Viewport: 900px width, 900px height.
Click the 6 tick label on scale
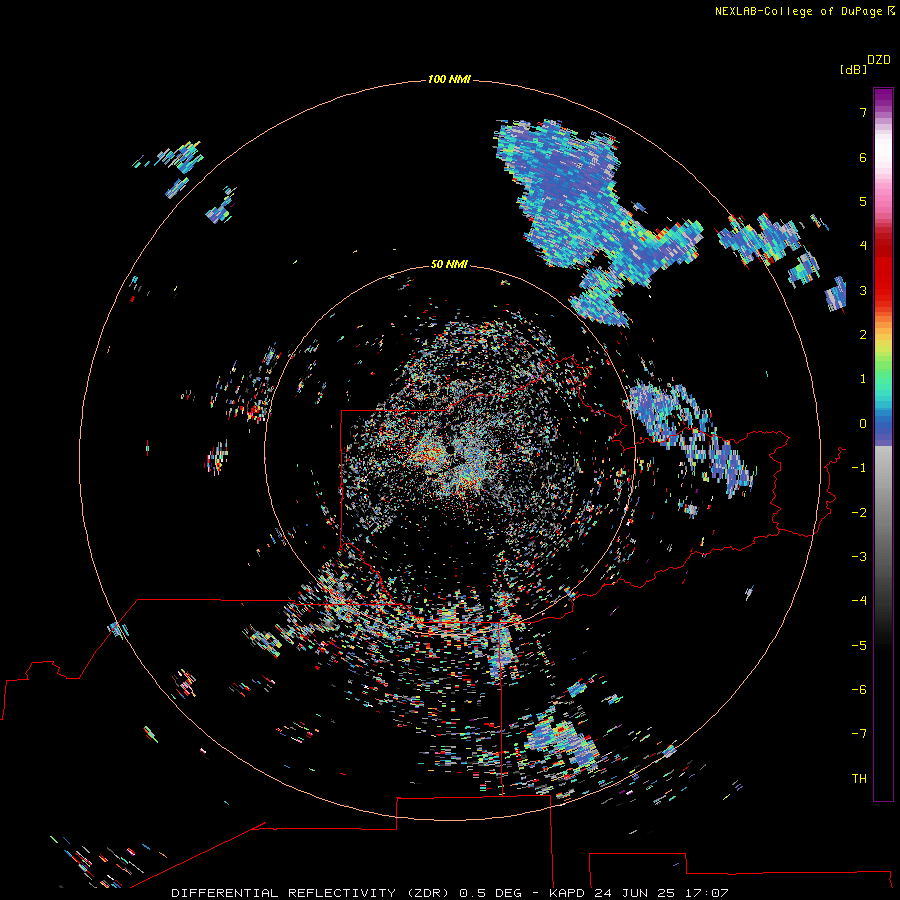[863, 157]
